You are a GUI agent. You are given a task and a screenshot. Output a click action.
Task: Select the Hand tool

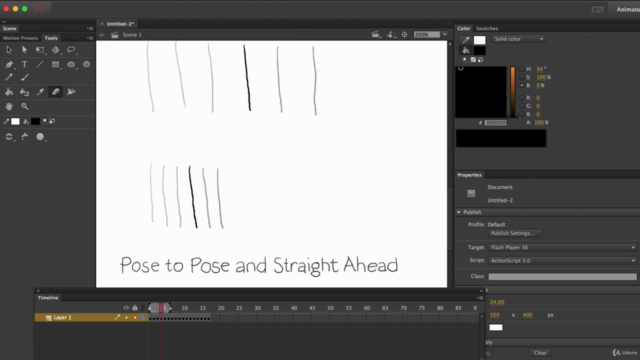(9, 107)
